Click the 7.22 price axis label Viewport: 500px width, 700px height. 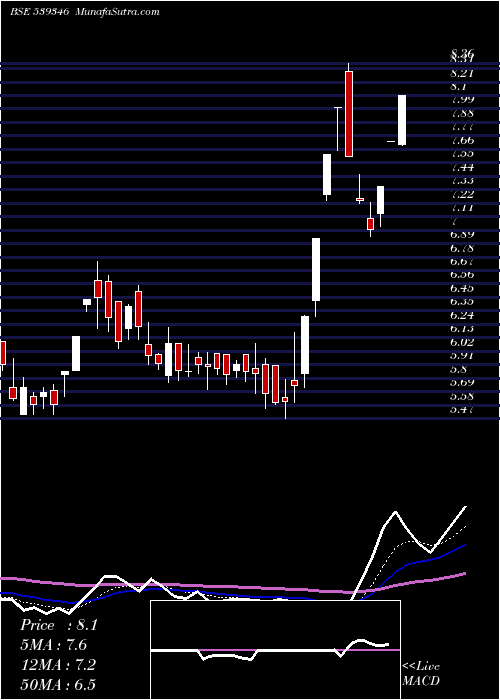pos(462,194)
